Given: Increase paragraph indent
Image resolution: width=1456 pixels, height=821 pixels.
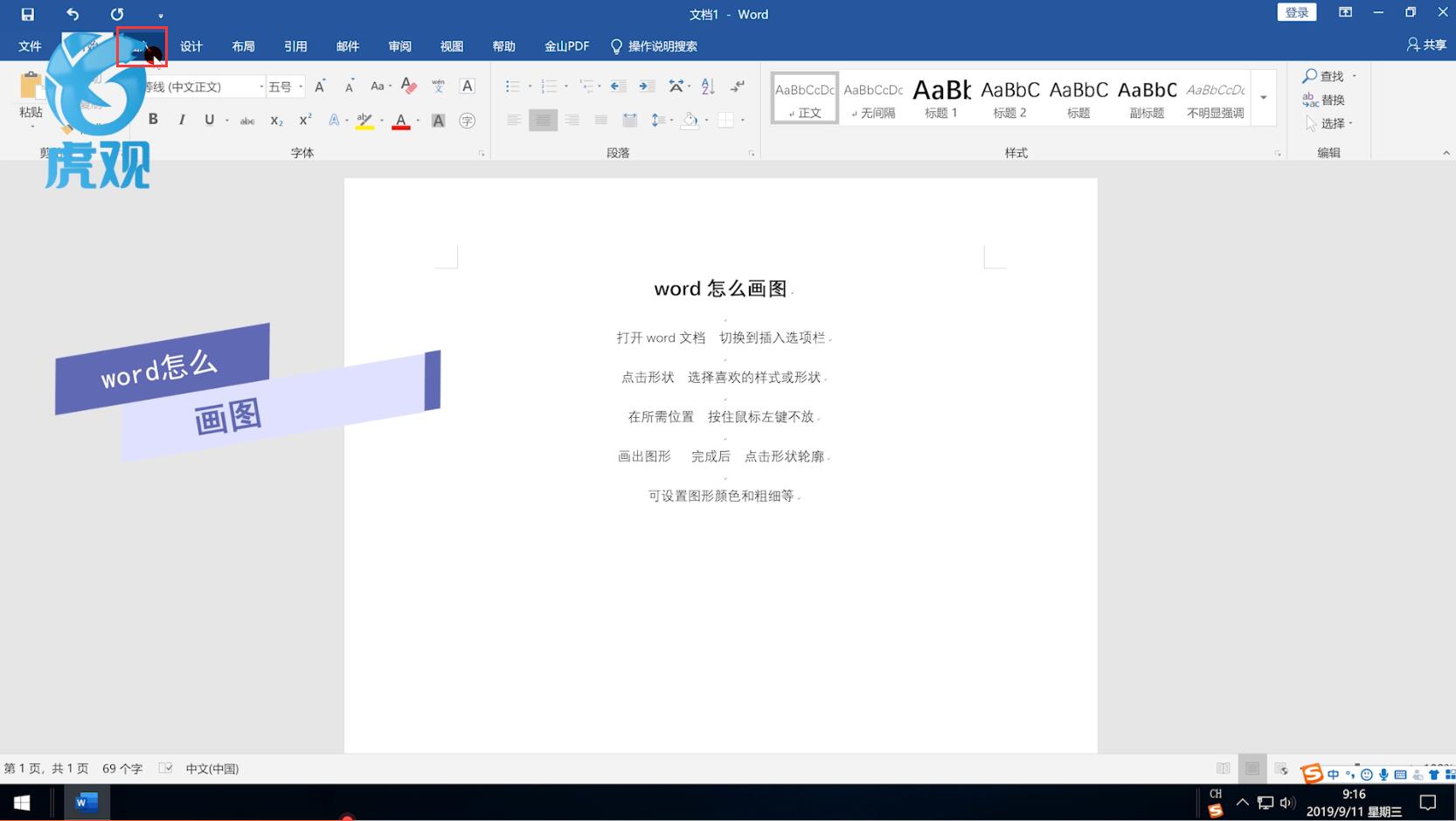Looking at the screenshot, I should pyautogui.click(x=647, y=86).
